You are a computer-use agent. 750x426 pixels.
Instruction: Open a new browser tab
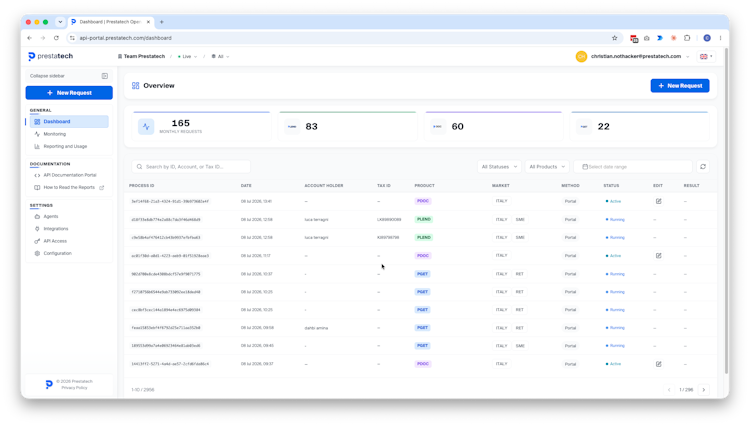(162, 22)
